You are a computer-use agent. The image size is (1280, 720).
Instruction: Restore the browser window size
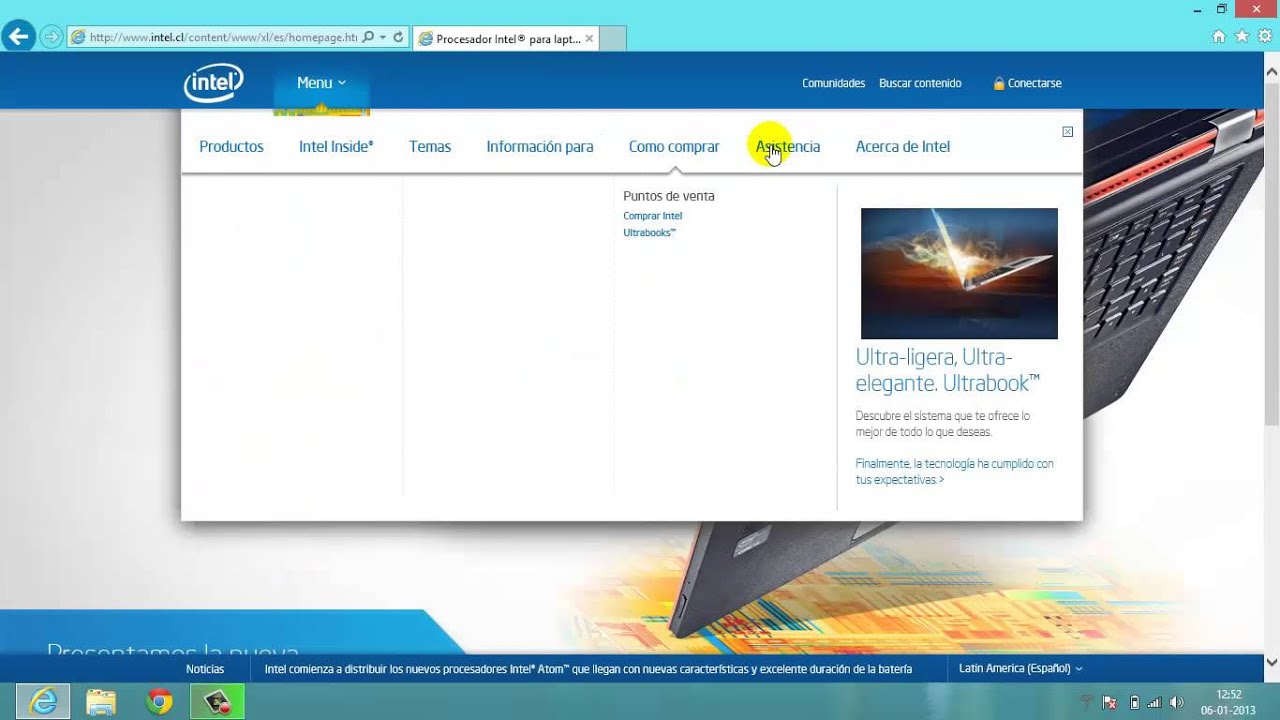point(1221,9)
